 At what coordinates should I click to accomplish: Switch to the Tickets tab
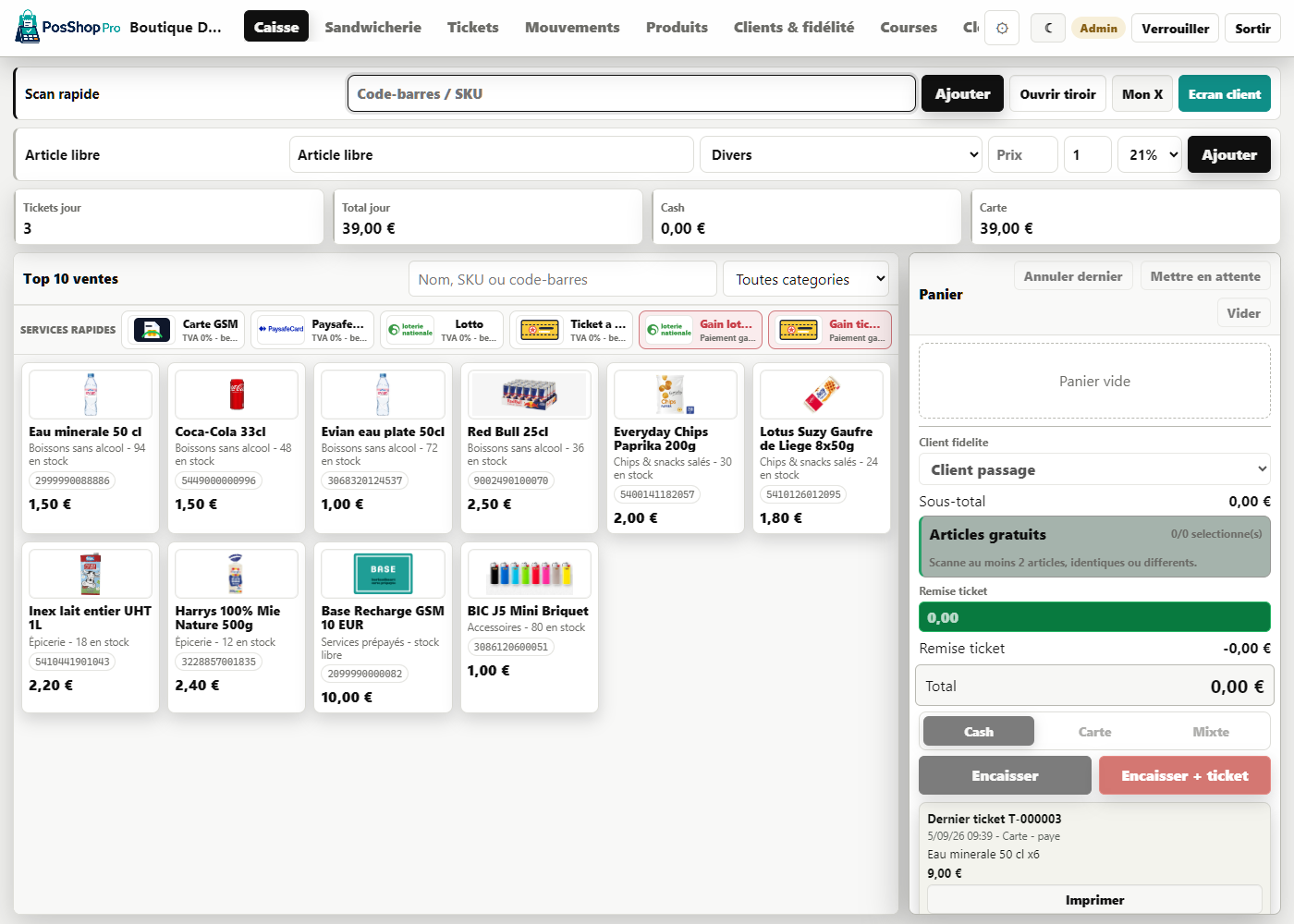473,27
